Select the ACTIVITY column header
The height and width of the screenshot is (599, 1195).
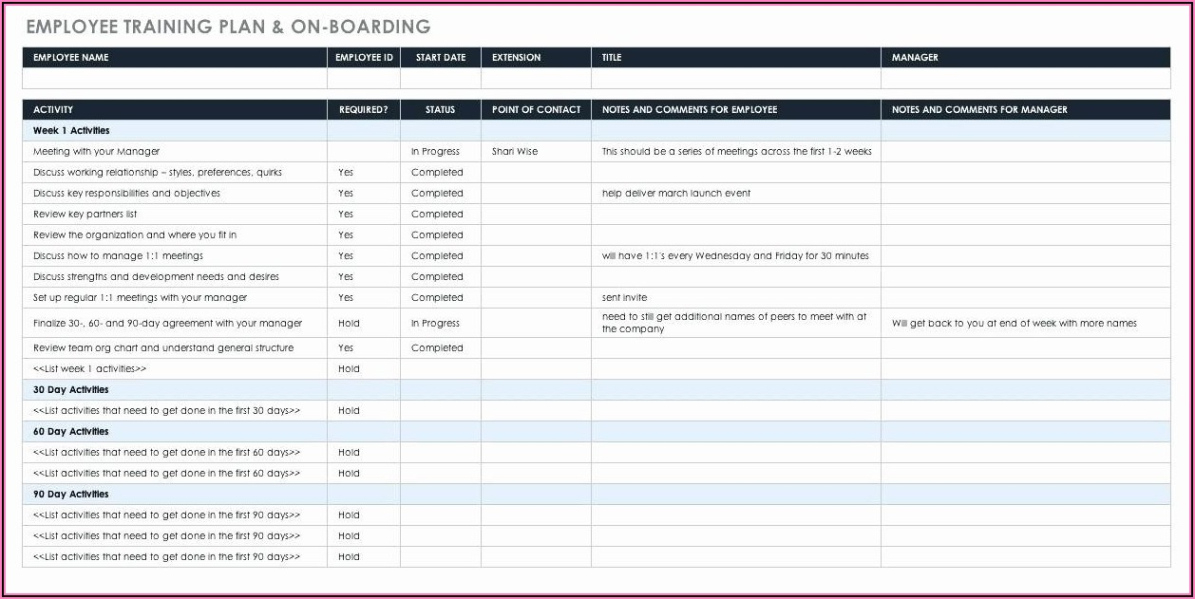[x=175, y=110]
